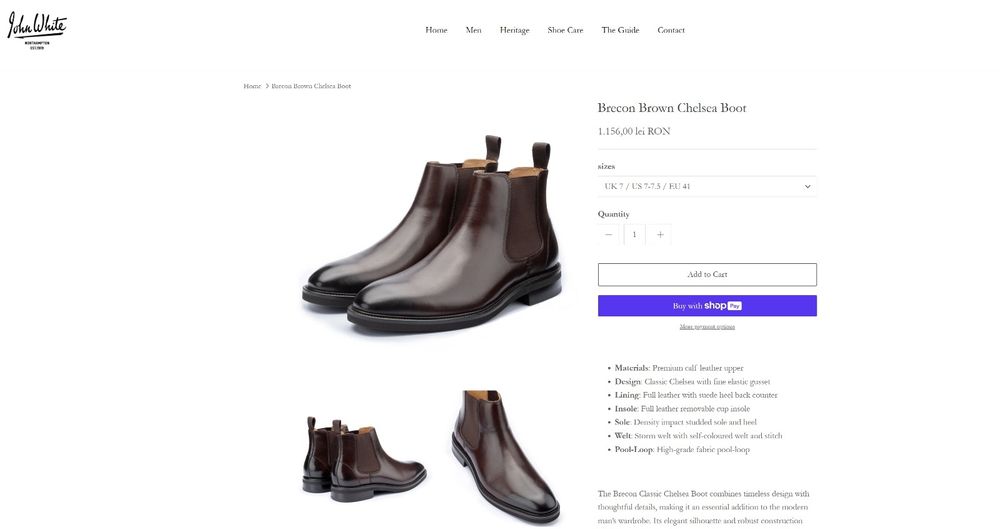This screenshot has height=529, width=1000.
Task: Buy with Shop Pay button
Action: pyautogui.click(x=707, y=306)
